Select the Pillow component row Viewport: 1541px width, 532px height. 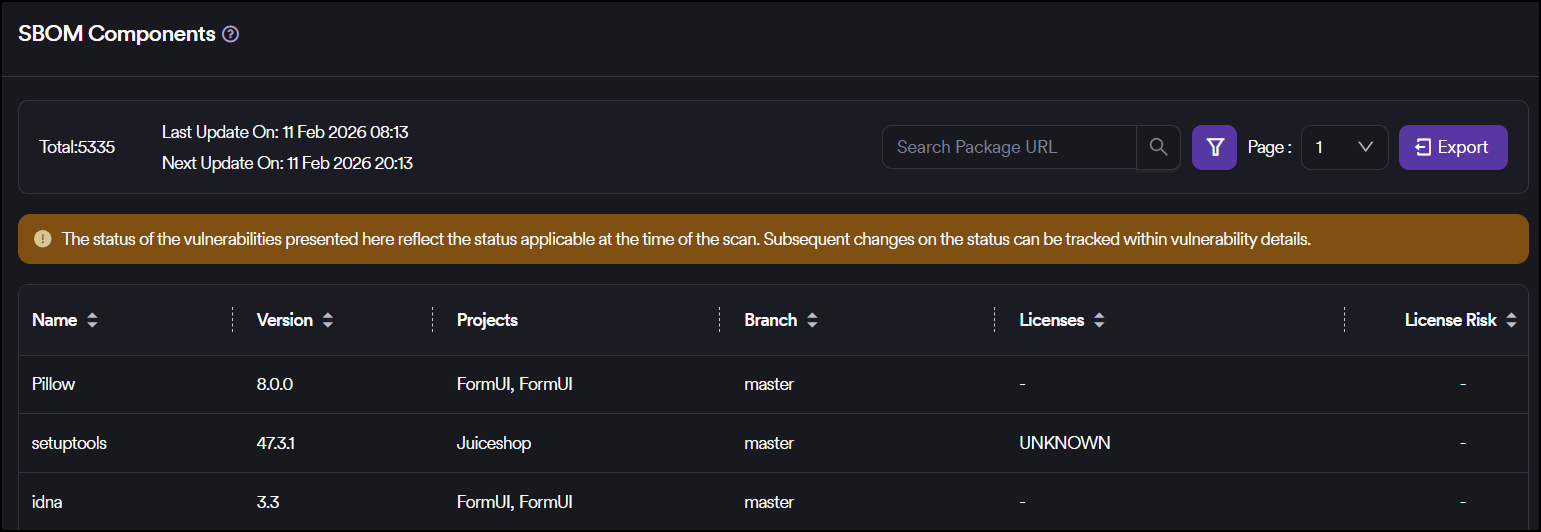tap(53, 384)
